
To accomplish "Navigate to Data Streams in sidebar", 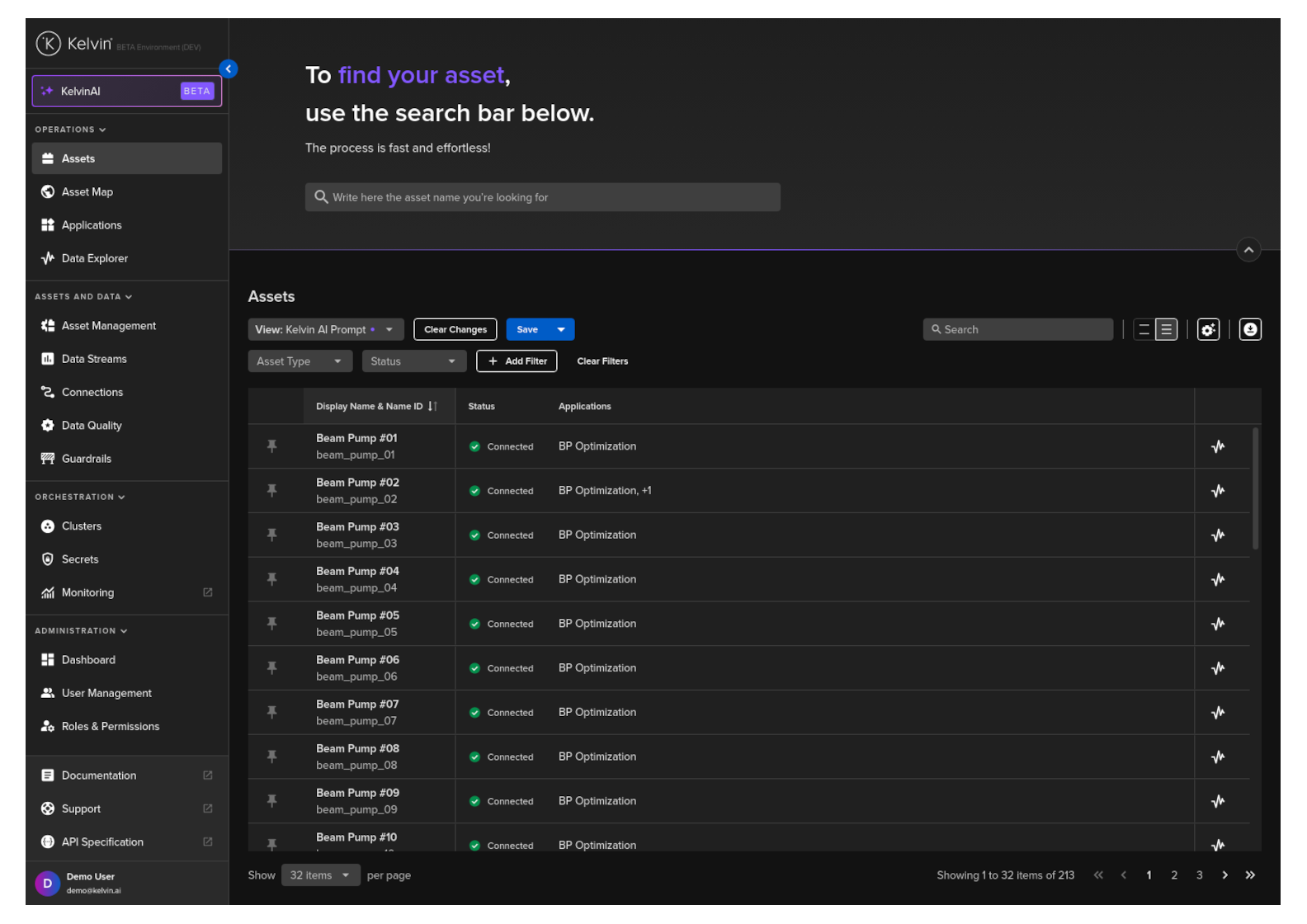I will [94, 359].
